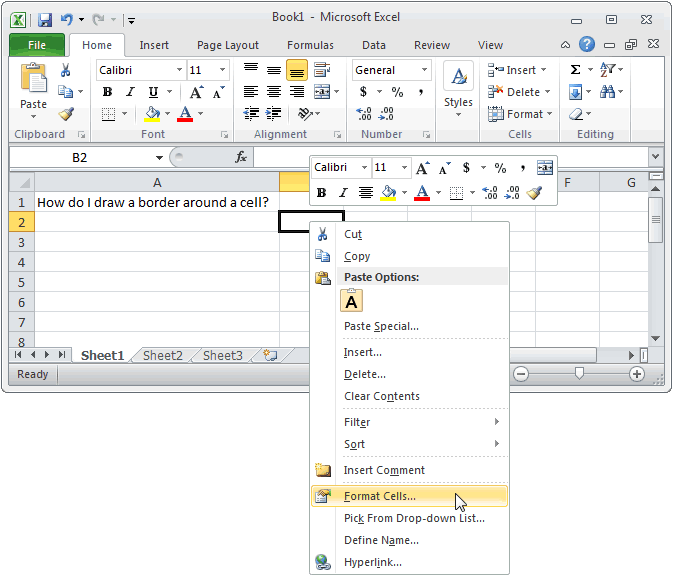
Task: Click the Comma Style icon in ribbon
Action: (421, 92)
